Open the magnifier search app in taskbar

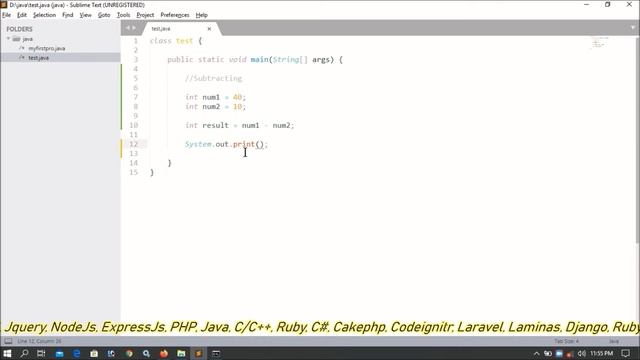click(x=147, y=353)
